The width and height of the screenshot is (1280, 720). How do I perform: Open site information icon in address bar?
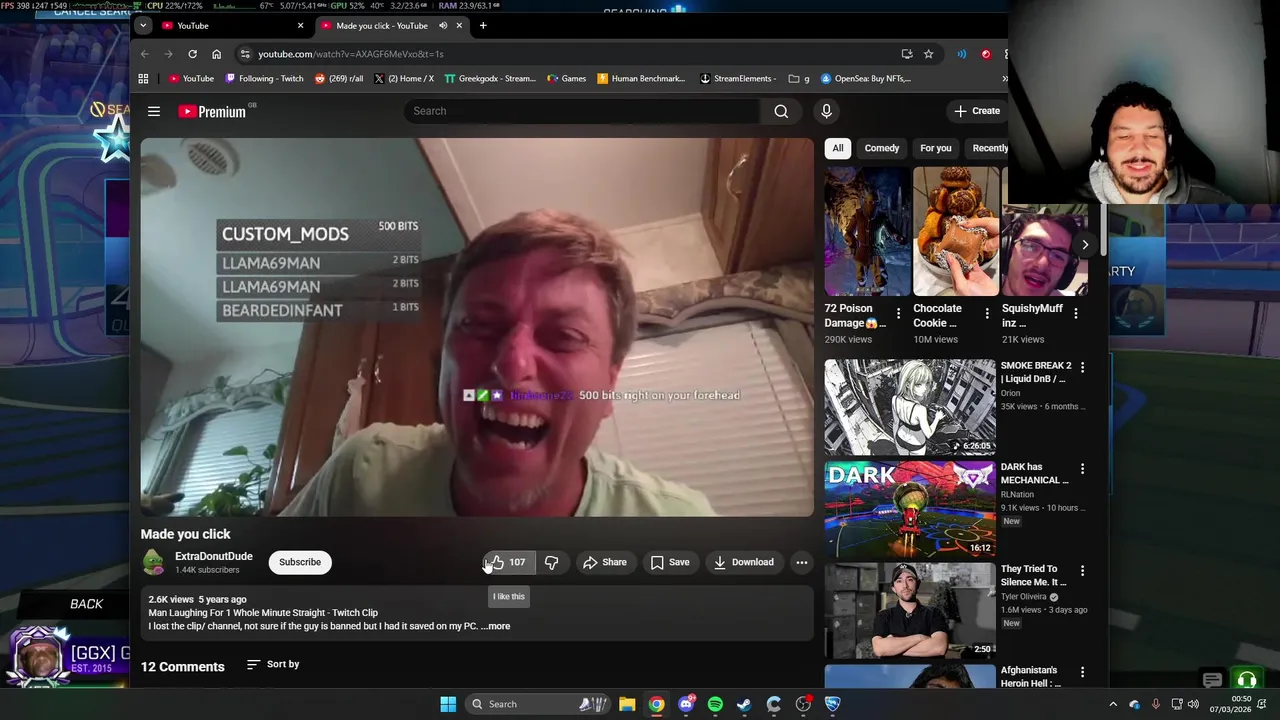[245, 54]
